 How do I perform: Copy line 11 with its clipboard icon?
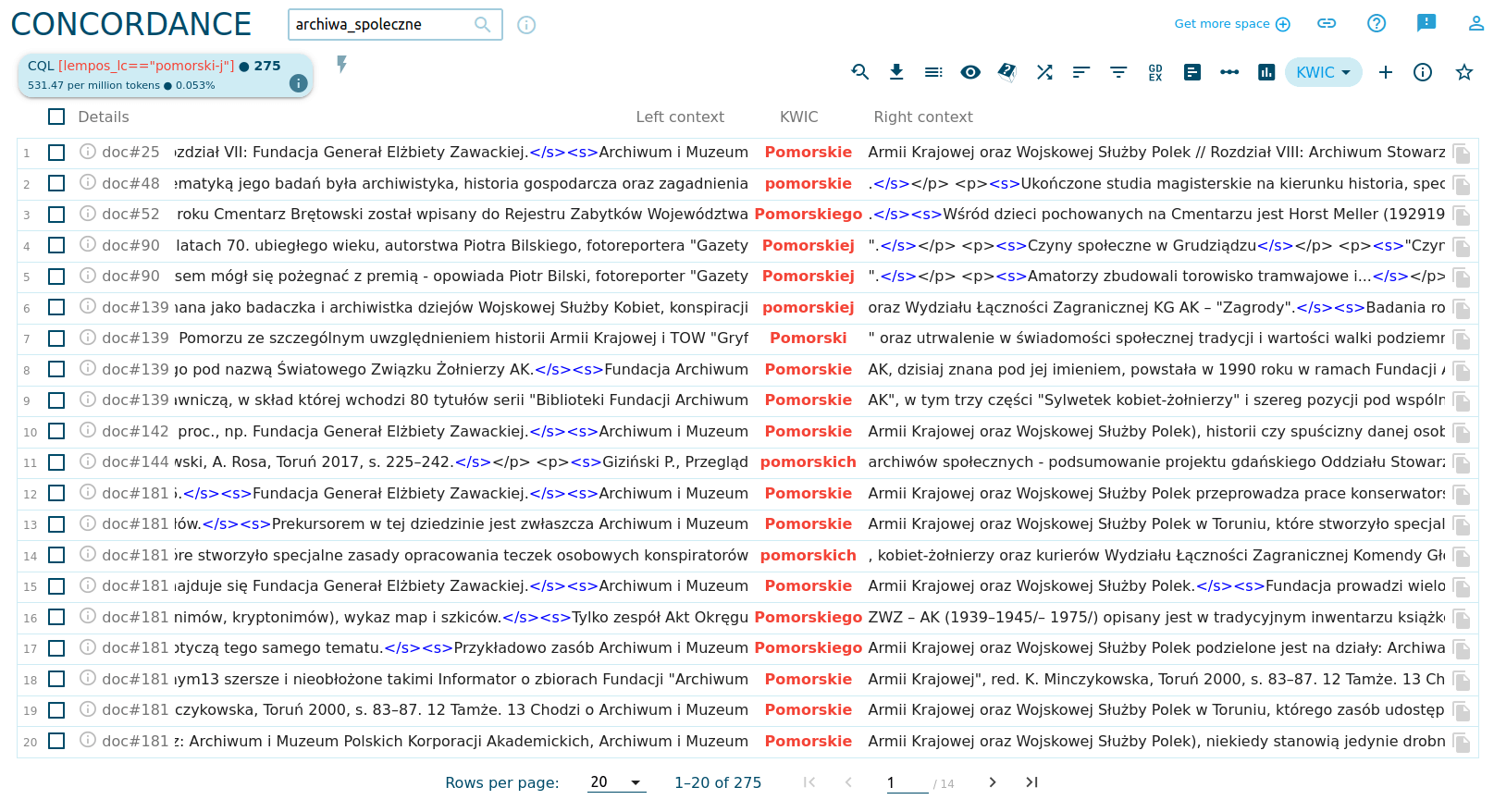coord(1462,463)
